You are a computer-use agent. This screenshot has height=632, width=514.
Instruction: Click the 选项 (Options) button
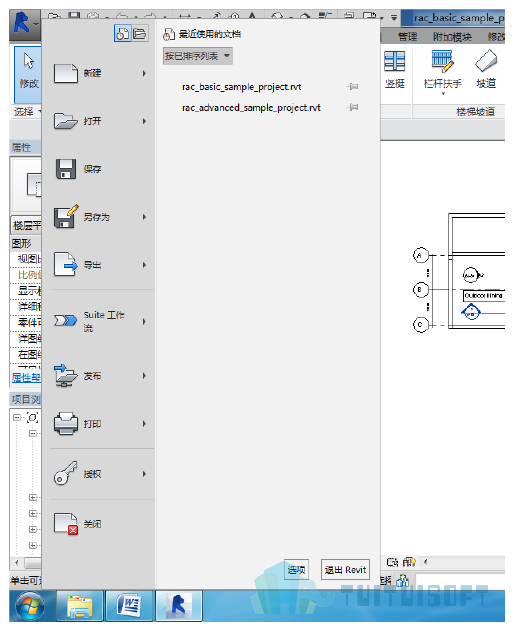point(296,570)
